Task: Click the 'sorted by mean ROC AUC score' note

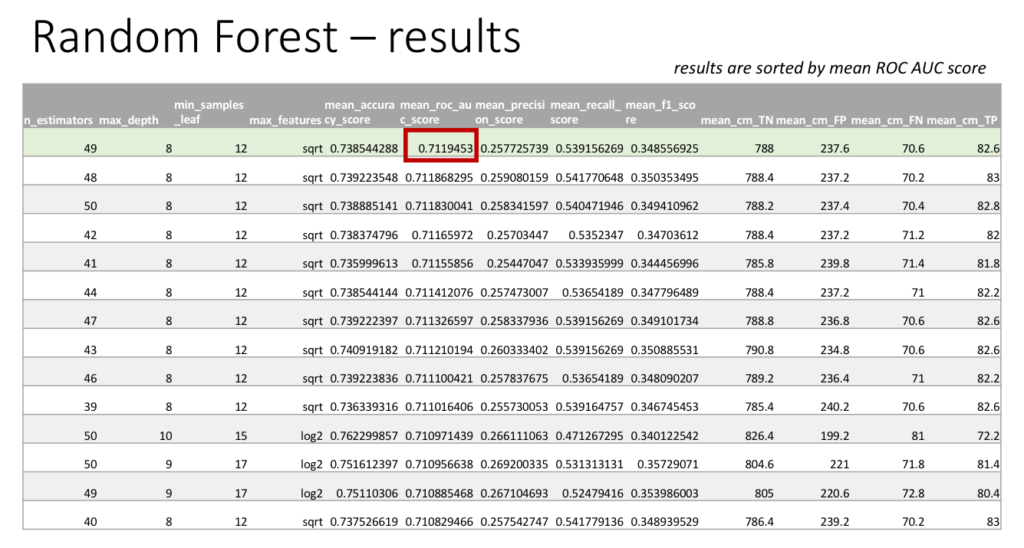Action: (x=829, y=68)
